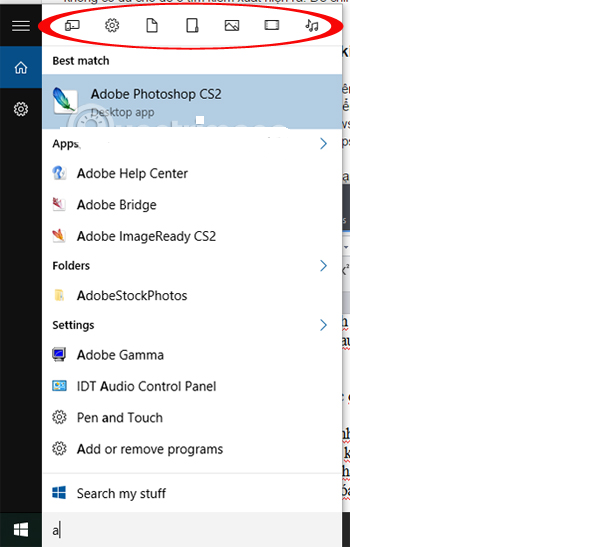The height and width of the screenshot is (549, 600).
Task: Click the Windows Start button
Action: pos(21,530)
